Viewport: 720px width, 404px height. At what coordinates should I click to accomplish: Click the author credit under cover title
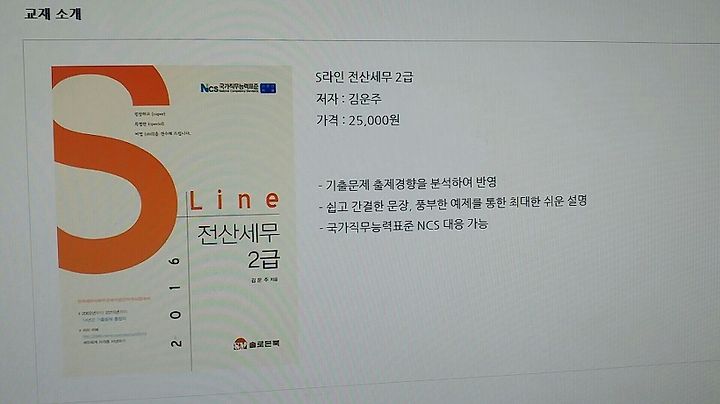pos(264,280)
